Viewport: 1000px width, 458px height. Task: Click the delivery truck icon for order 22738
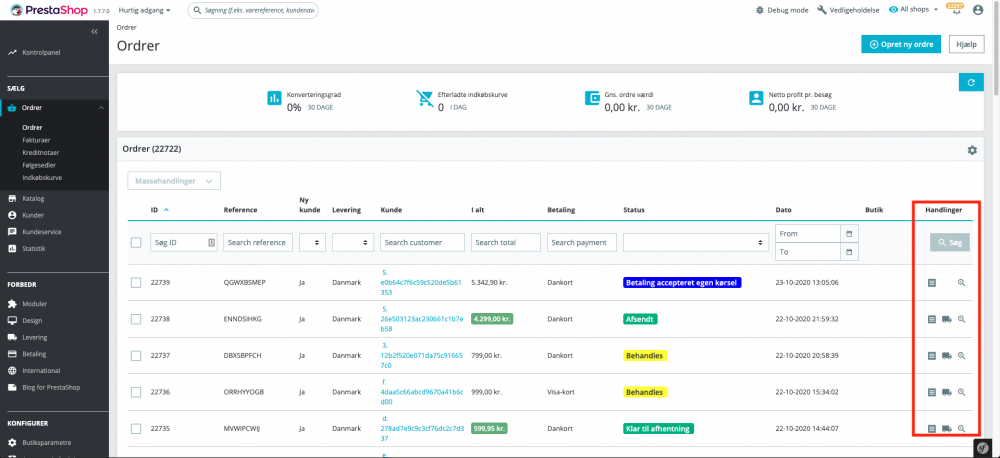tap(946, 319)
